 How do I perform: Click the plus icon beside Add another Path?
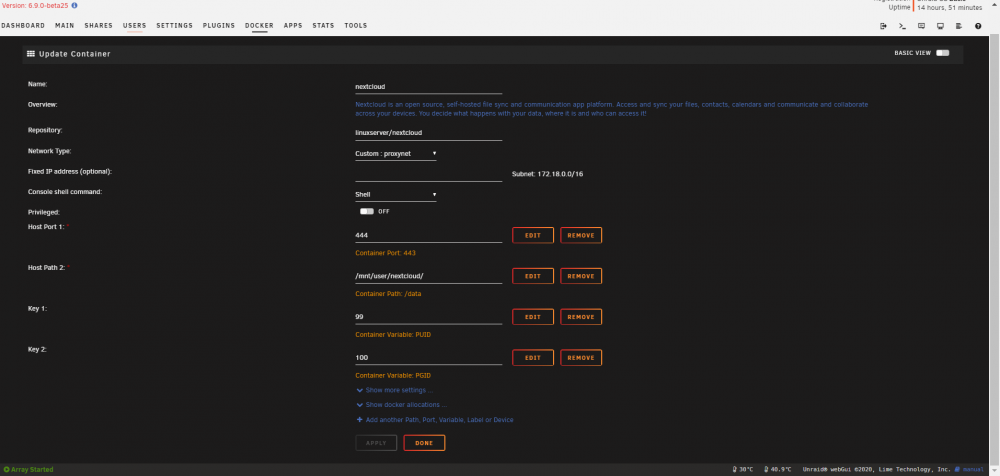(359, 420)
